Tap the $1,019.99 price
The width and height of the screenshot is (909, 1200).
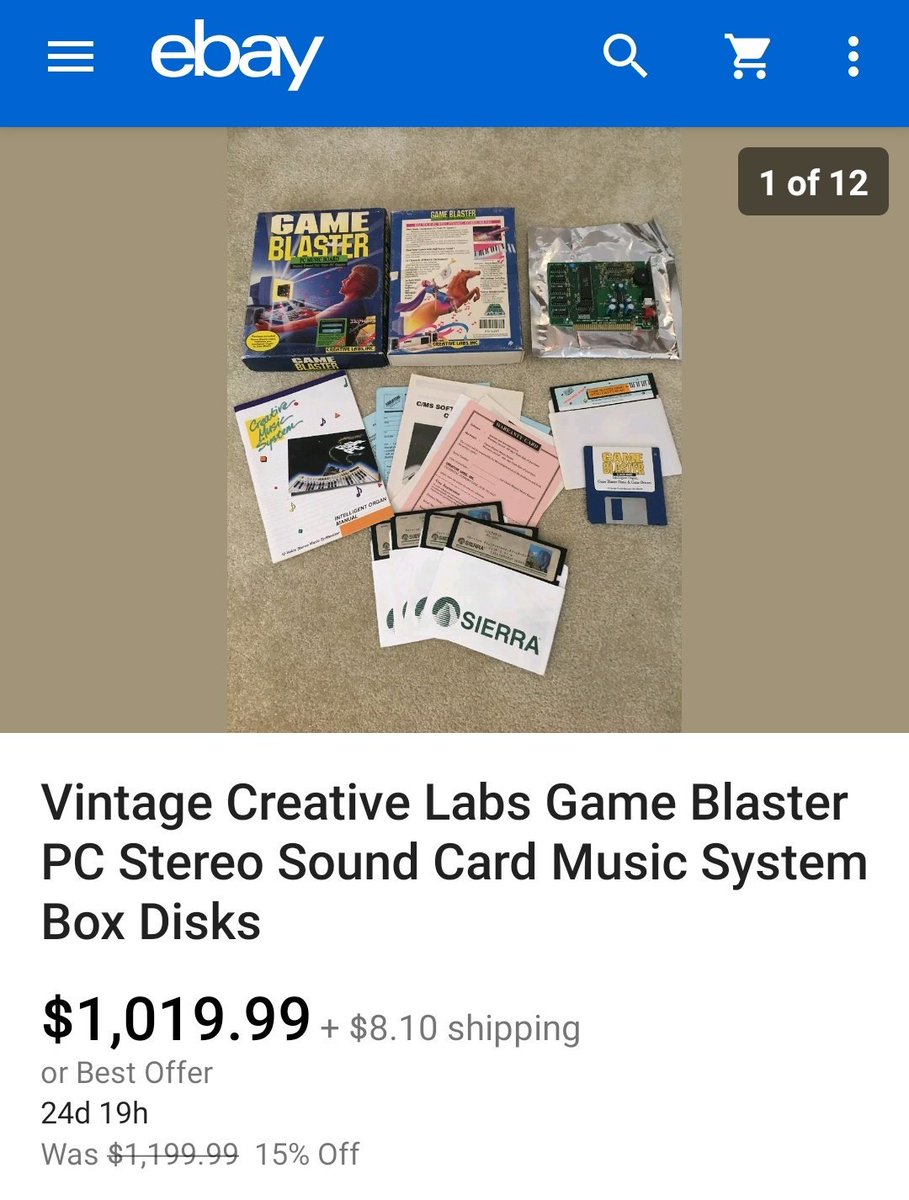[x=176, y=1018]
